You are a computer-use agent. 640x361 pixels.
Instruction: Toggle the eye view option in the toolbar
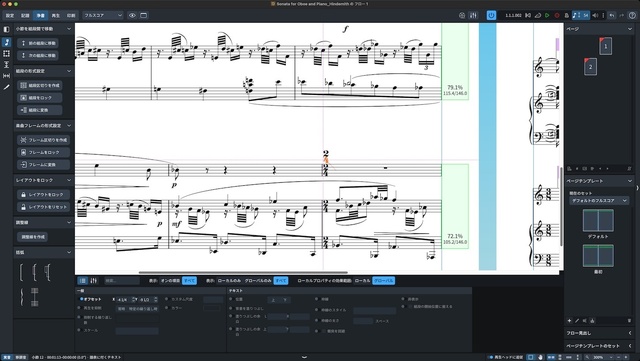[132, 16]
